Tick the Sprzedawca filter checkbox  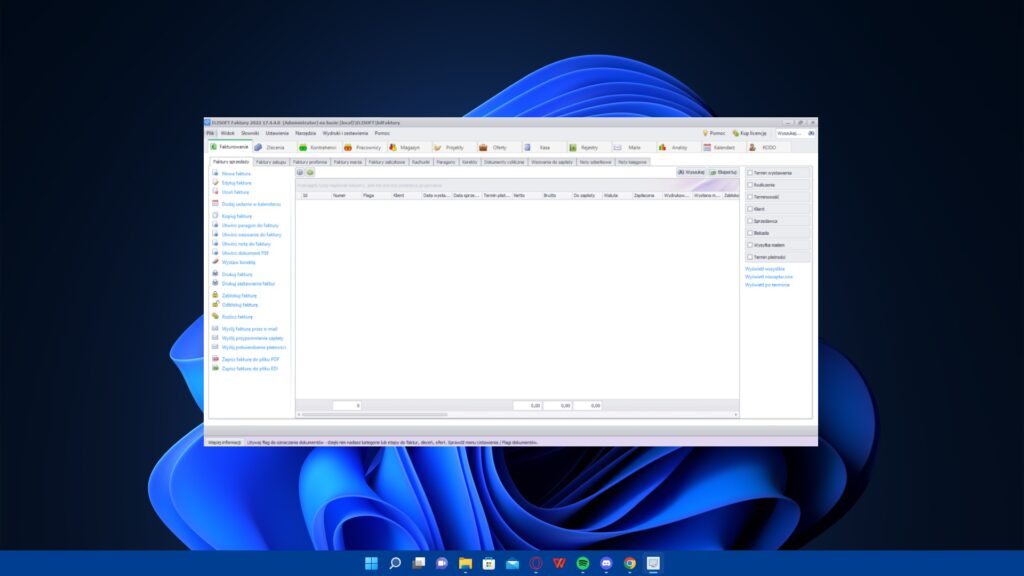pos(750,221)
